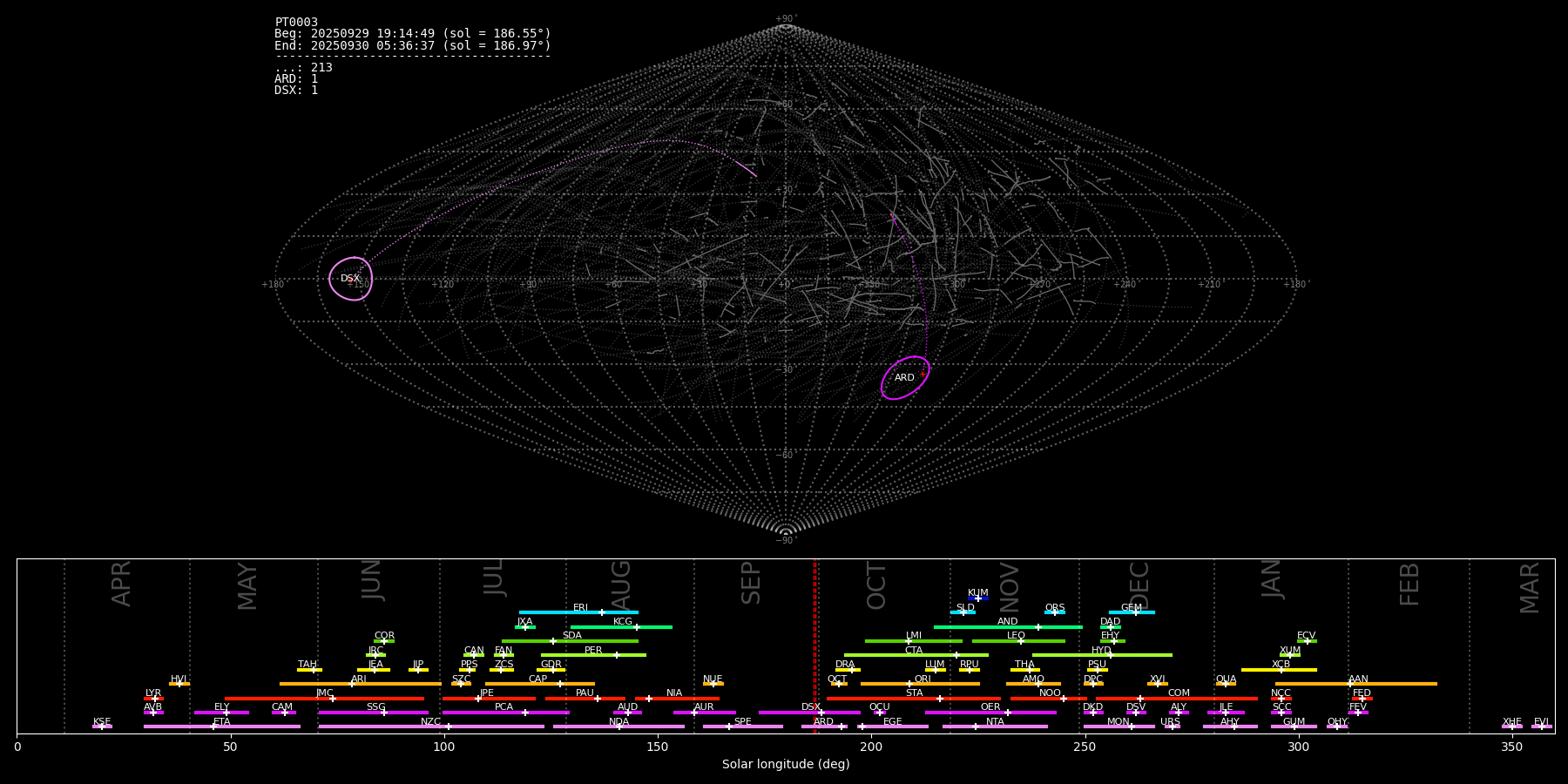Viewport: 1568px width, 784px height.
Task: Select the EGE pink shower bar
Action: pyautogui.click(x=892, y=727)
